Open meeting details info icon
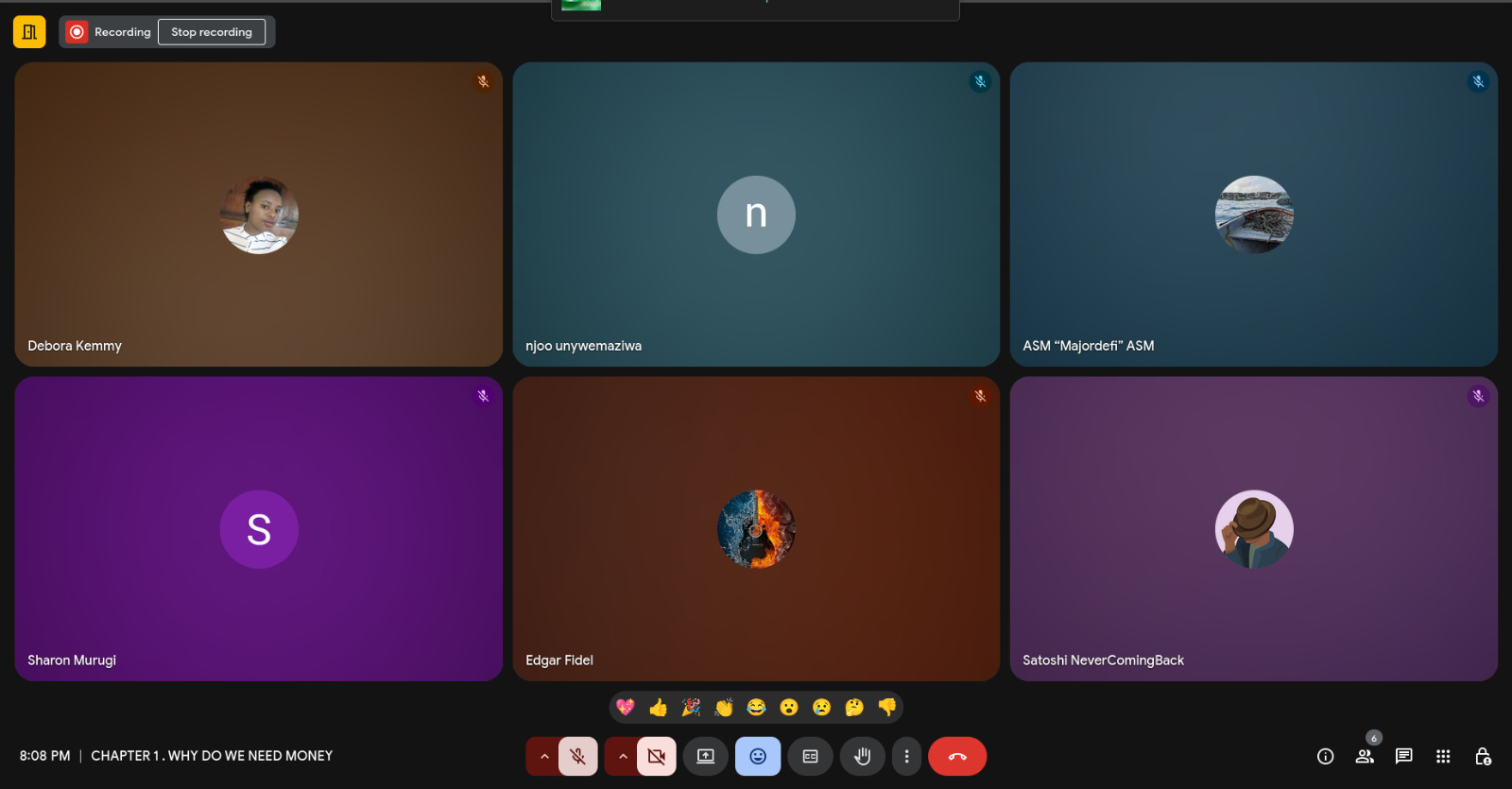This screenshot has width=1512, height=789. 1325,756
